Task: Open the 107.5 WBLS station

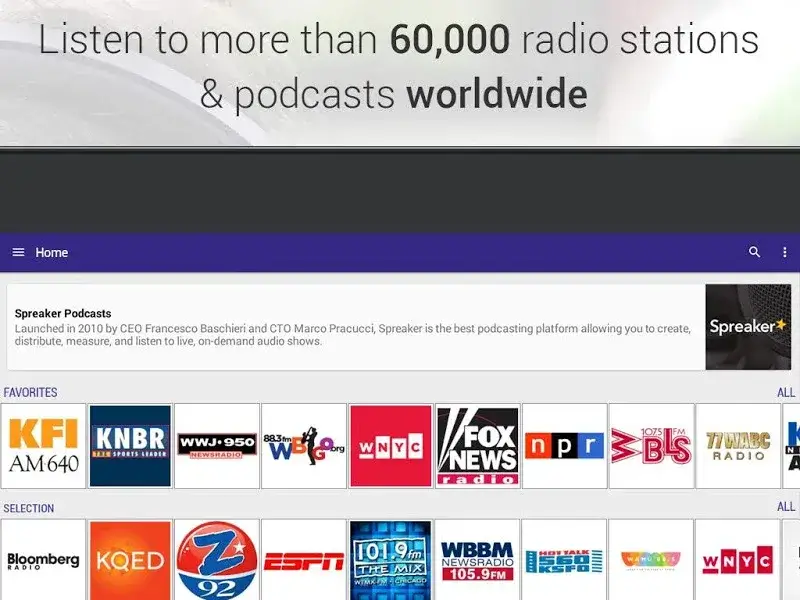Action: point(651,446)
